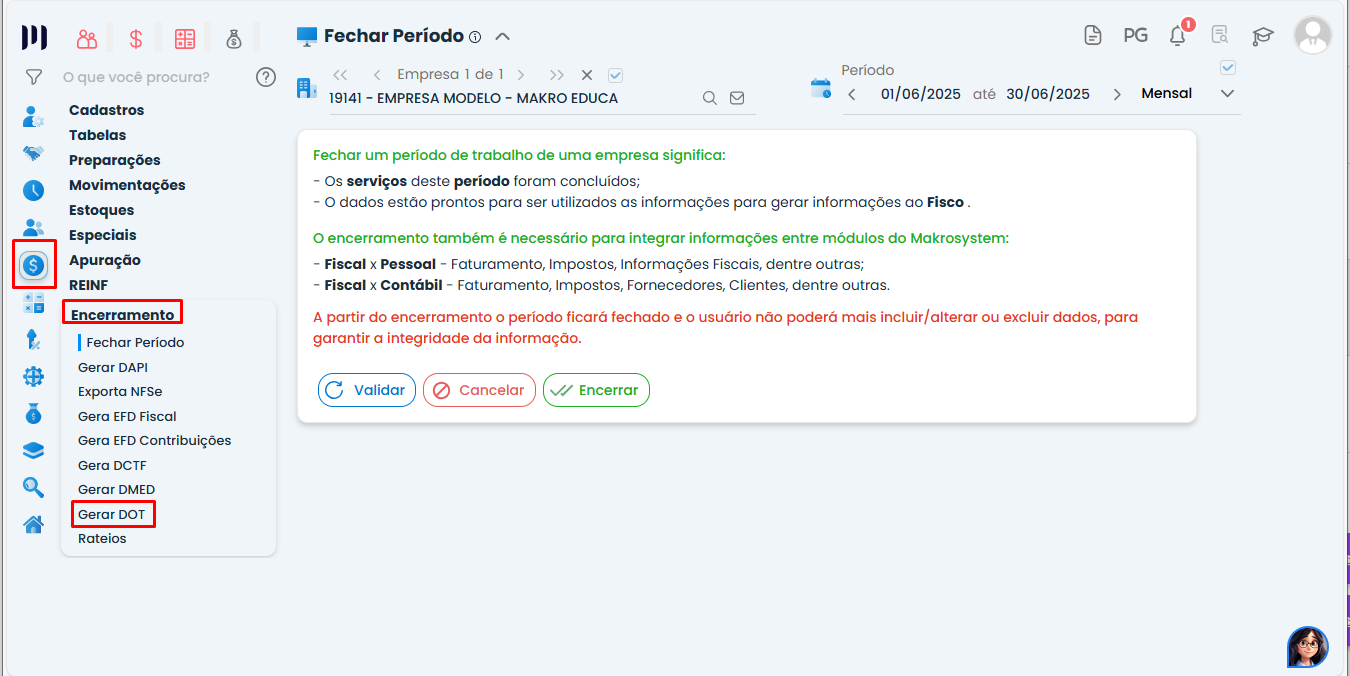Open the user profile avatar

[1312, 35]
